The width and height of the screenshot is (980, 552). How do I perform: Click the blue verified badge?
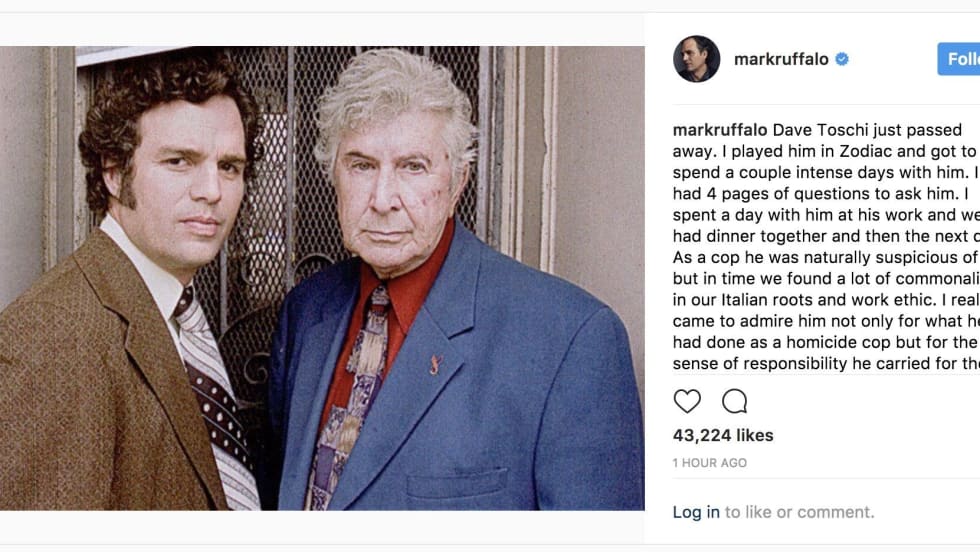842,59
